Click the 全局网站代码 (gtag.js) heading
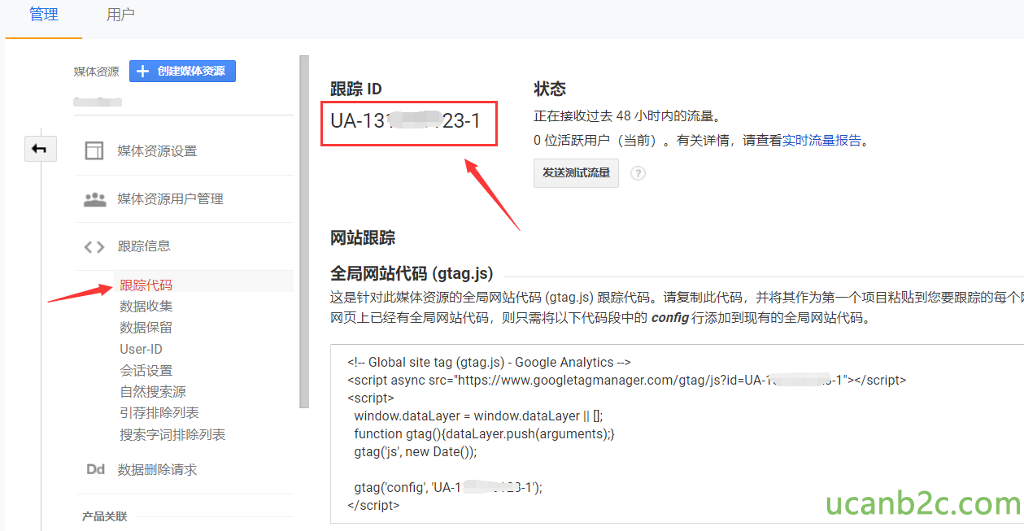The width and height of the screenshot is (1024, 531). click(411, 274)
